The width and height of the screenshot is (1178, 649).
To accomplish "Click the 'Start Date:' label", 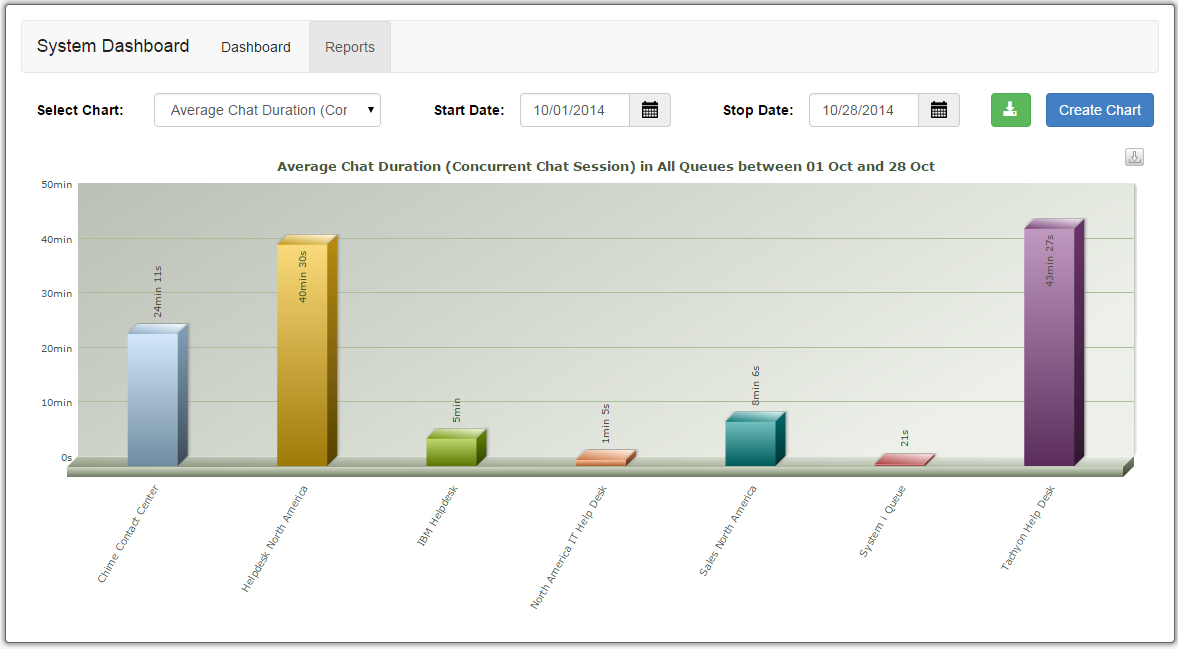I will click(469, 110).
